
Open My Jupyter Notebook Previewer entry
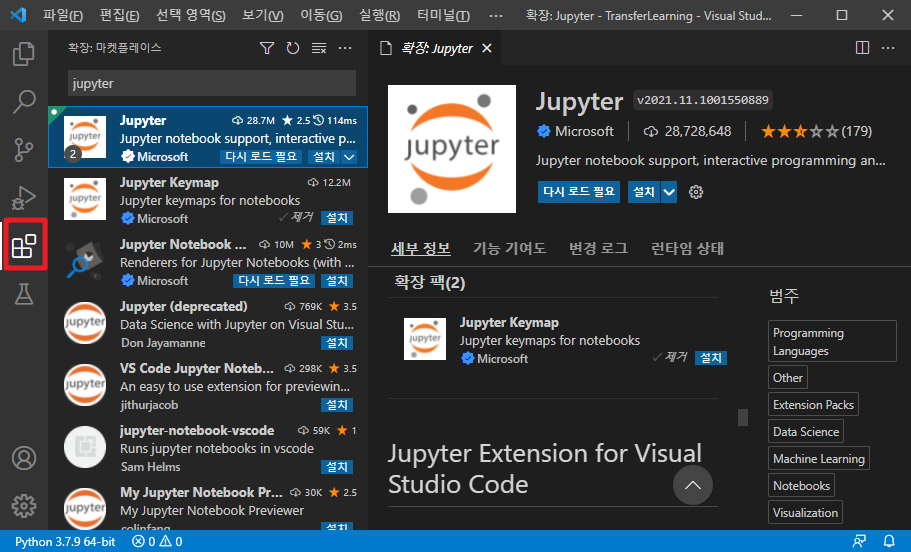(208, 508)
